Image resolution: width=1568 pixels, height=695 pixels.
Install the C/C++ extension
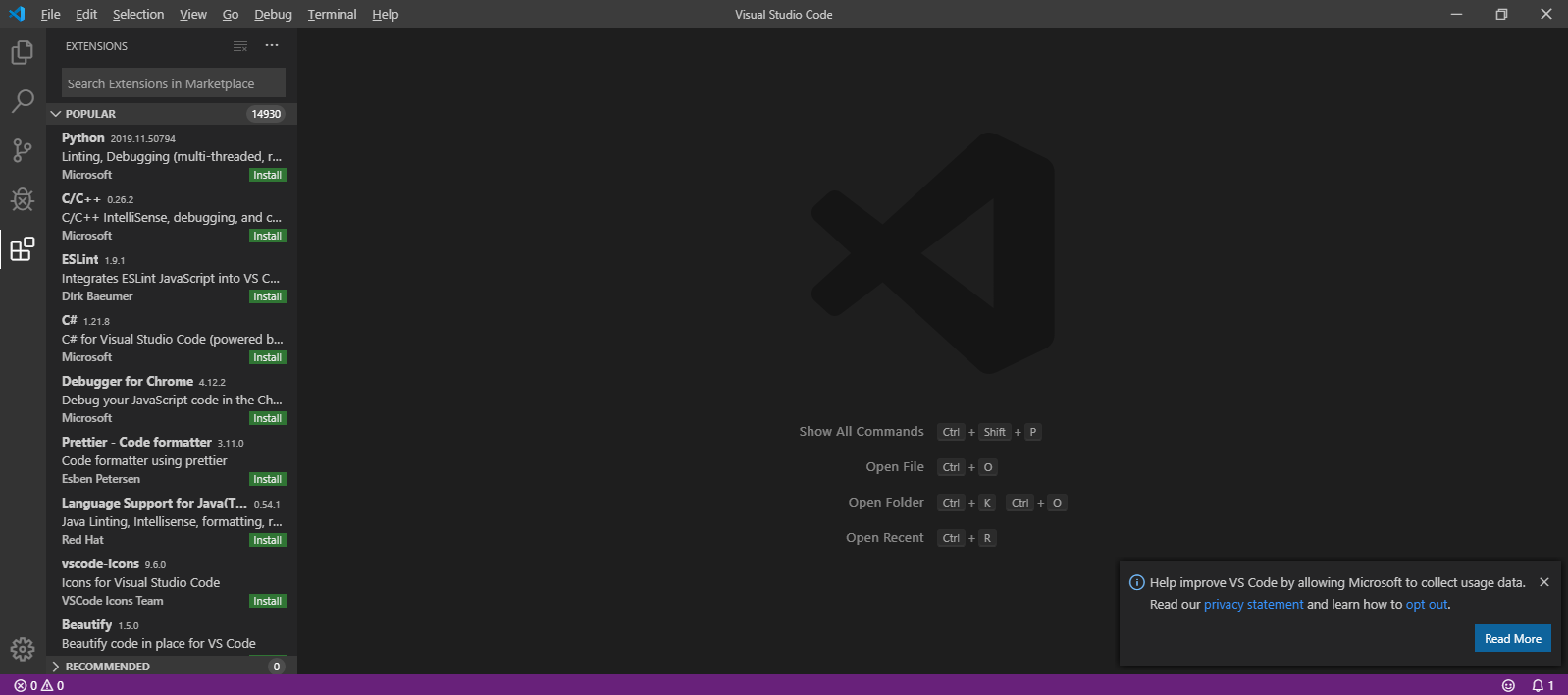click(268, 236)
